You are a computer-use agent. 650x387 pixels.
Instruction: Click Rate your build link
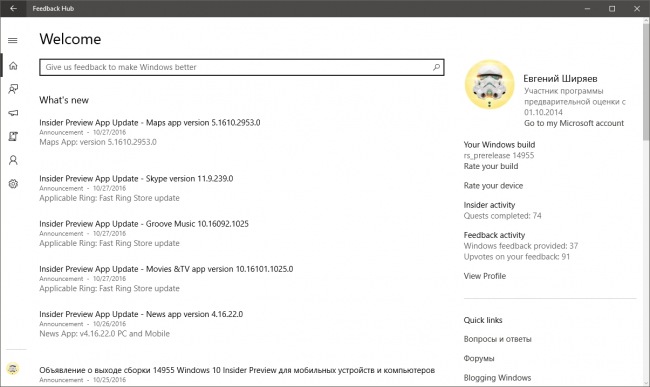(x=491, y=166)
